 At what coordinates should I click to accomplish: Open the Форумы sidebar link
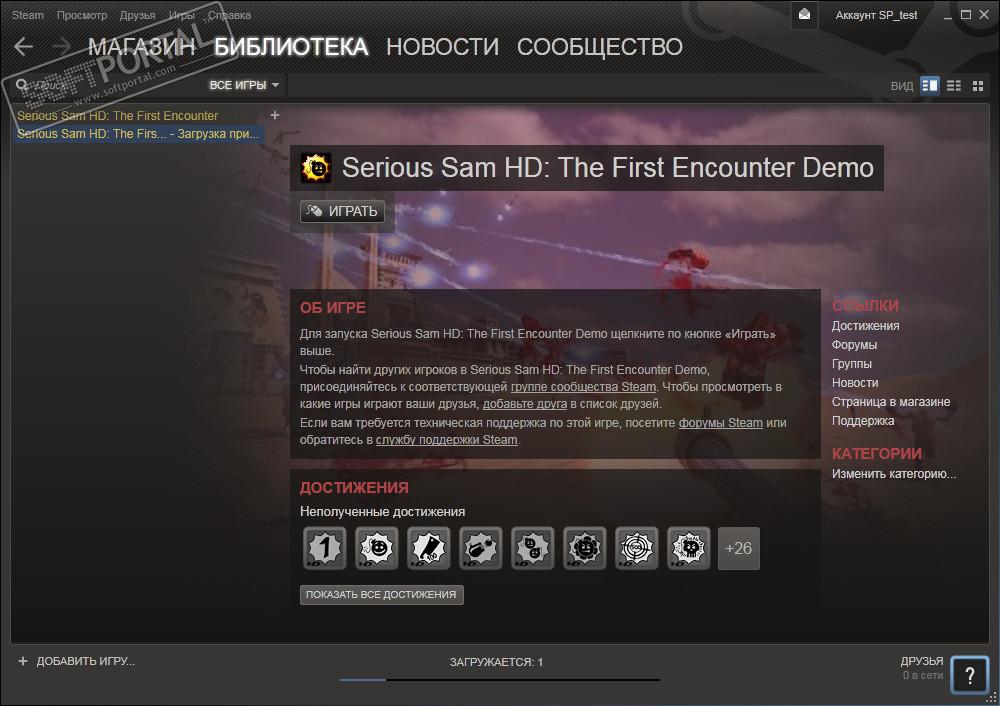click(x=854, y=345)
